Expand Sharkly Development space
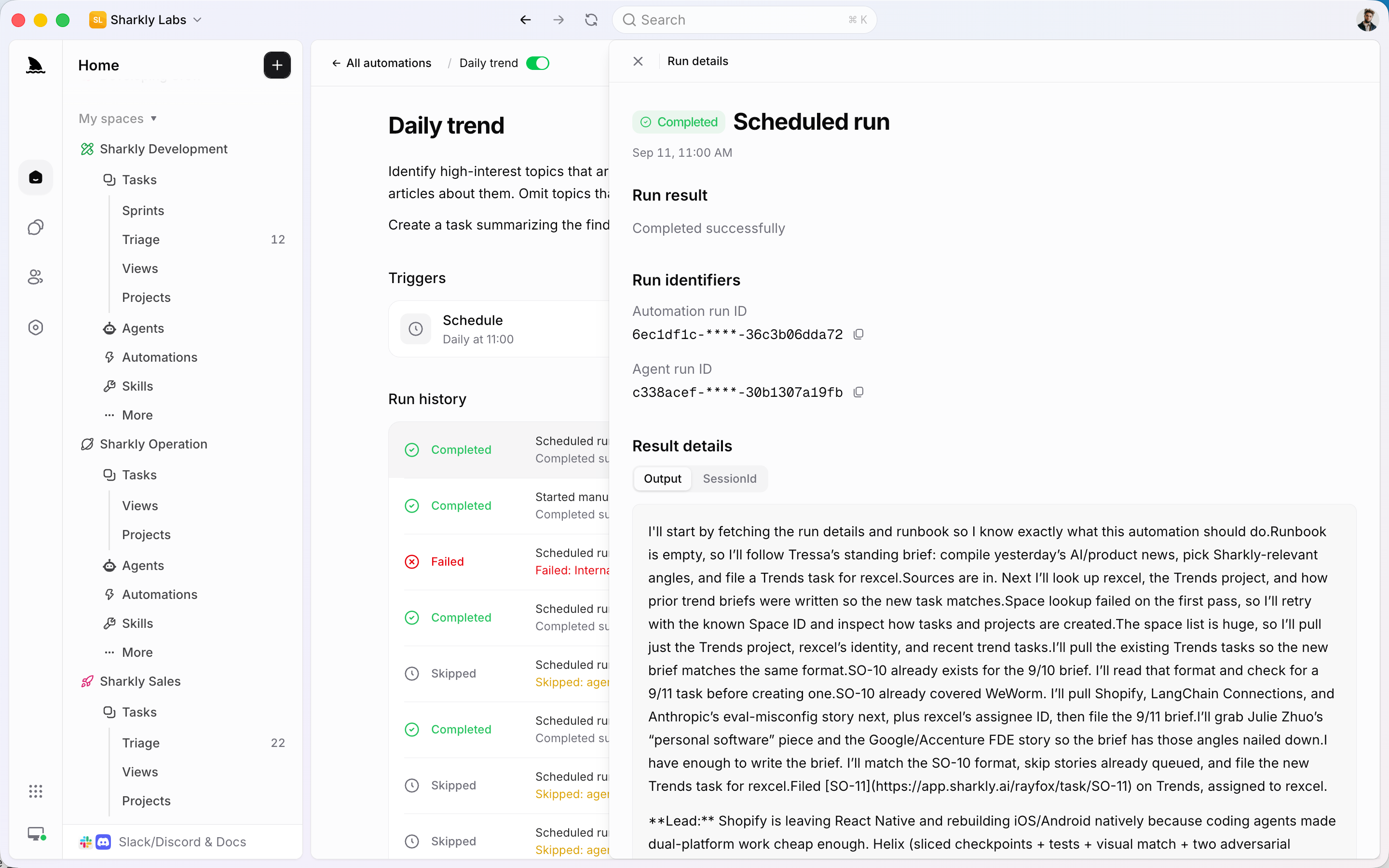This screenshot has width=1389, height=868. coord(154,149)
